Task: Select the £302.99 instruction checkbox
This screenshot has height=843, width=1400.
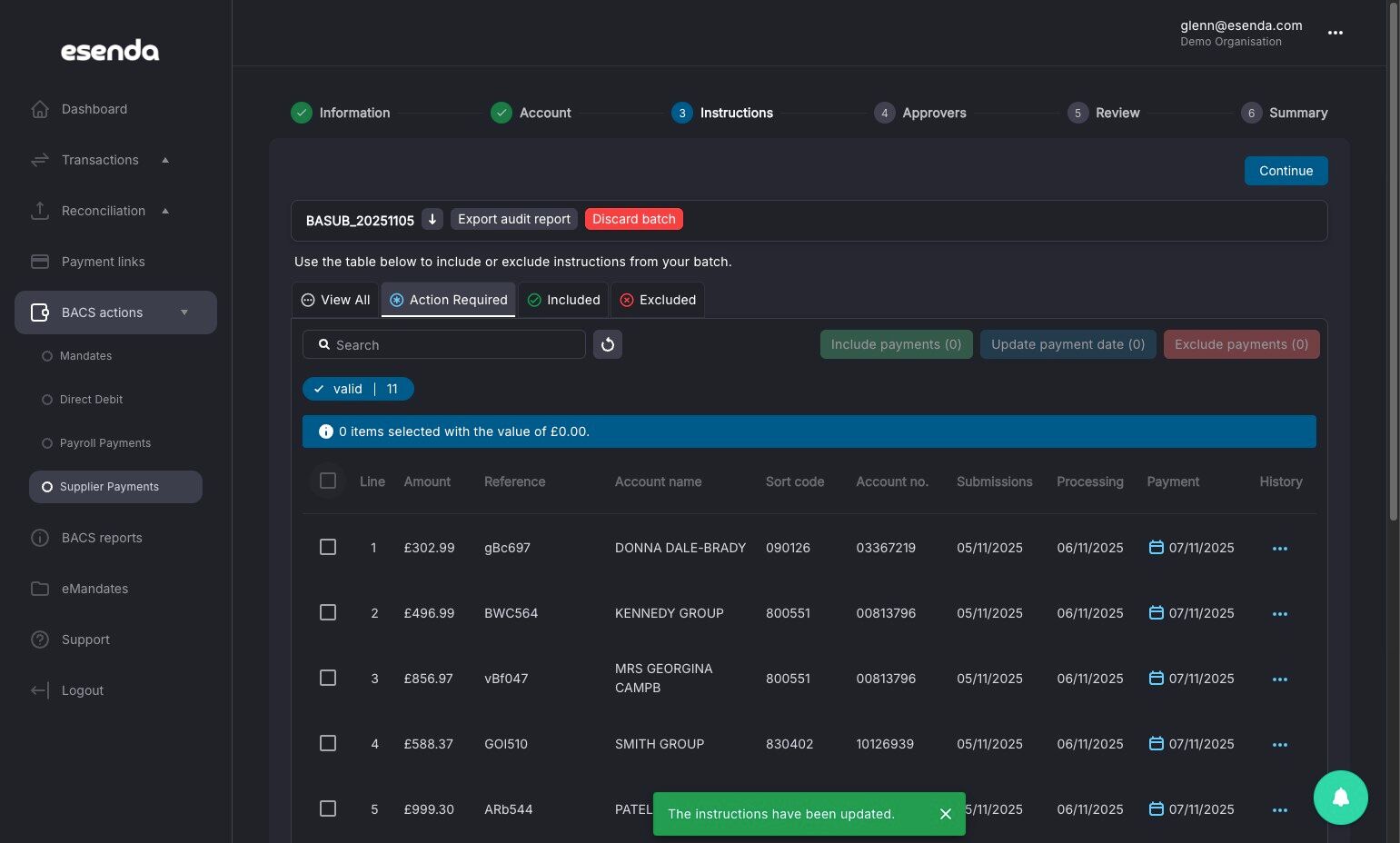Action: (x=328, y=547)
